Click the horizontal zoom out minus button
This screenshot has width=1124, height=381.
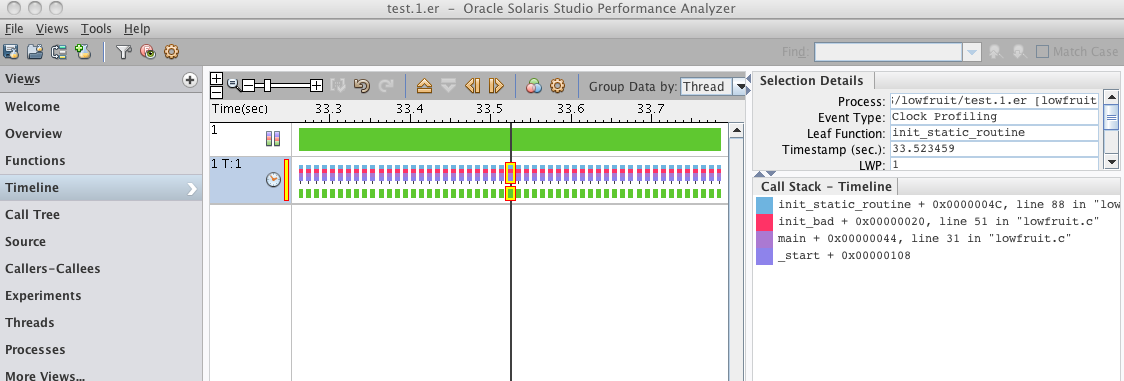click(x=248, y=86)
